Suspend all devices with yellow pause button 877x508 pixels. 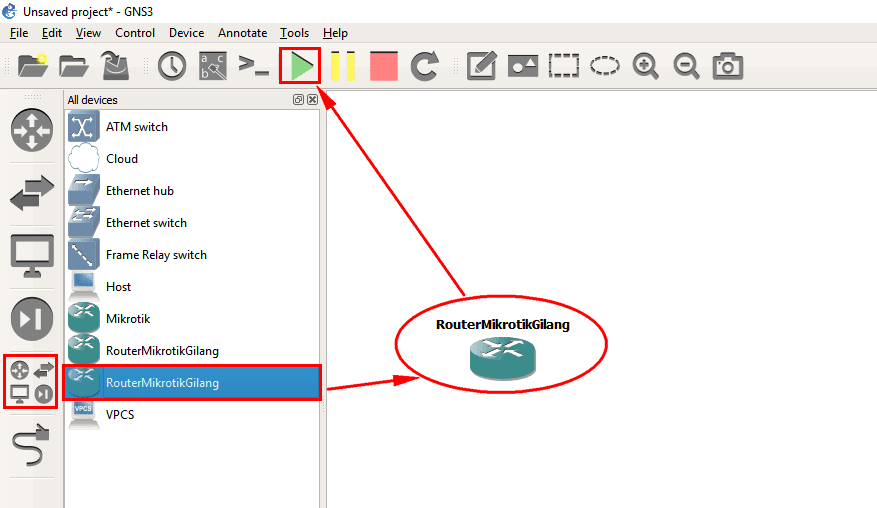[x=343, y=66]
